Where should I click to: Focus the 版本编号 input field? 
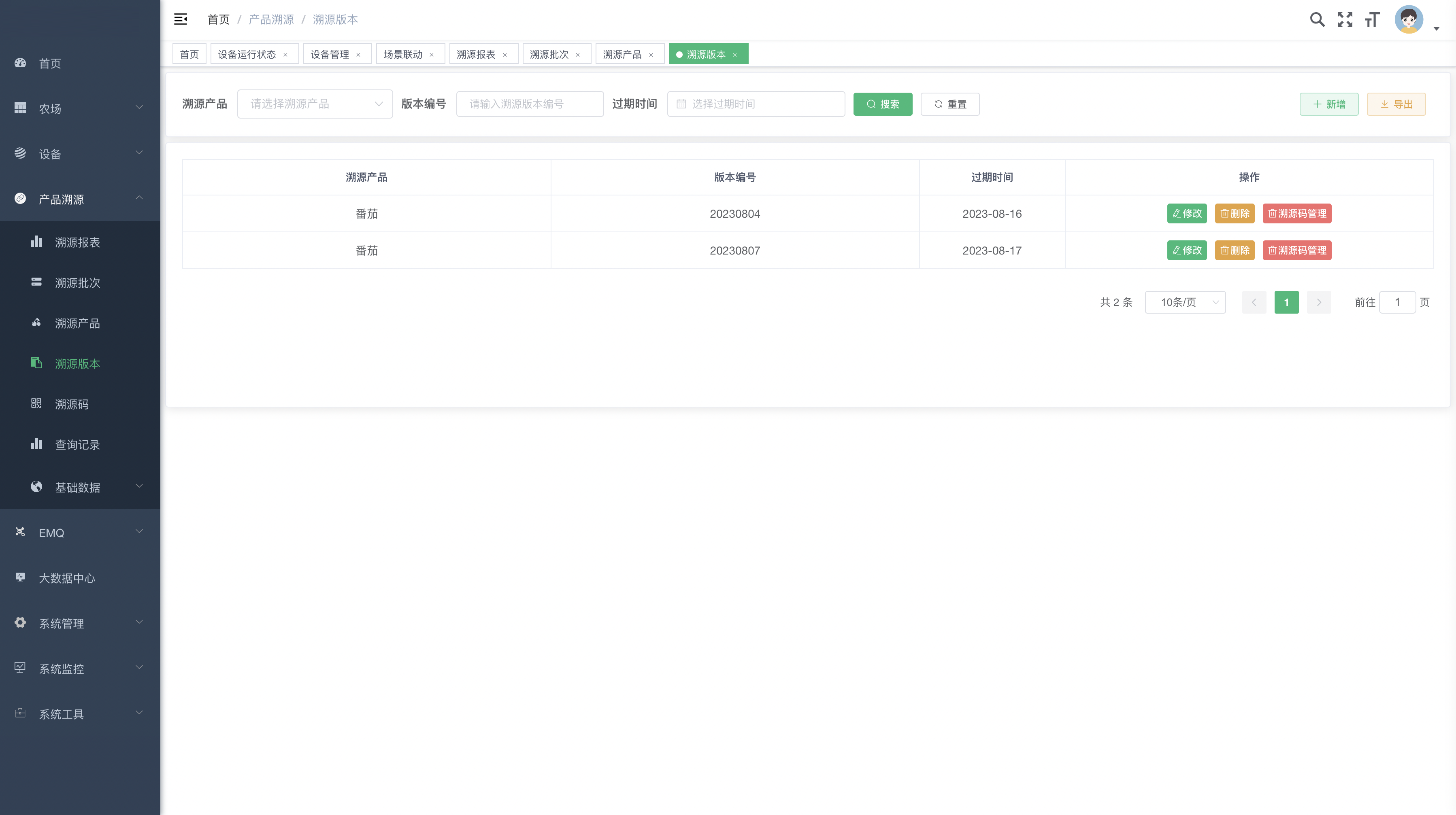click(530, 104)
